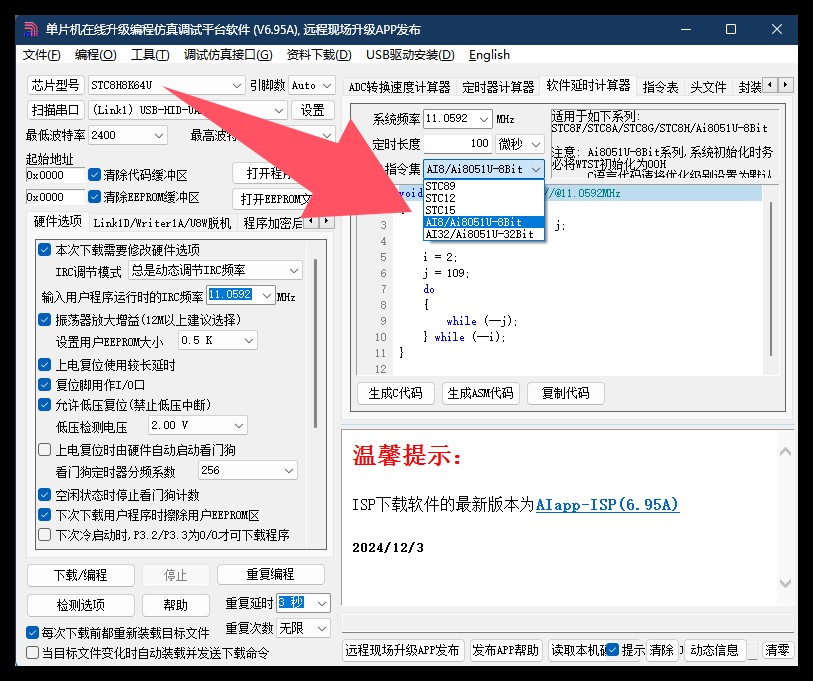Click scroll-up arrow in 温馨提示 message pane
This screenshot has height=681, width=813.
click(x=785, y=452)
